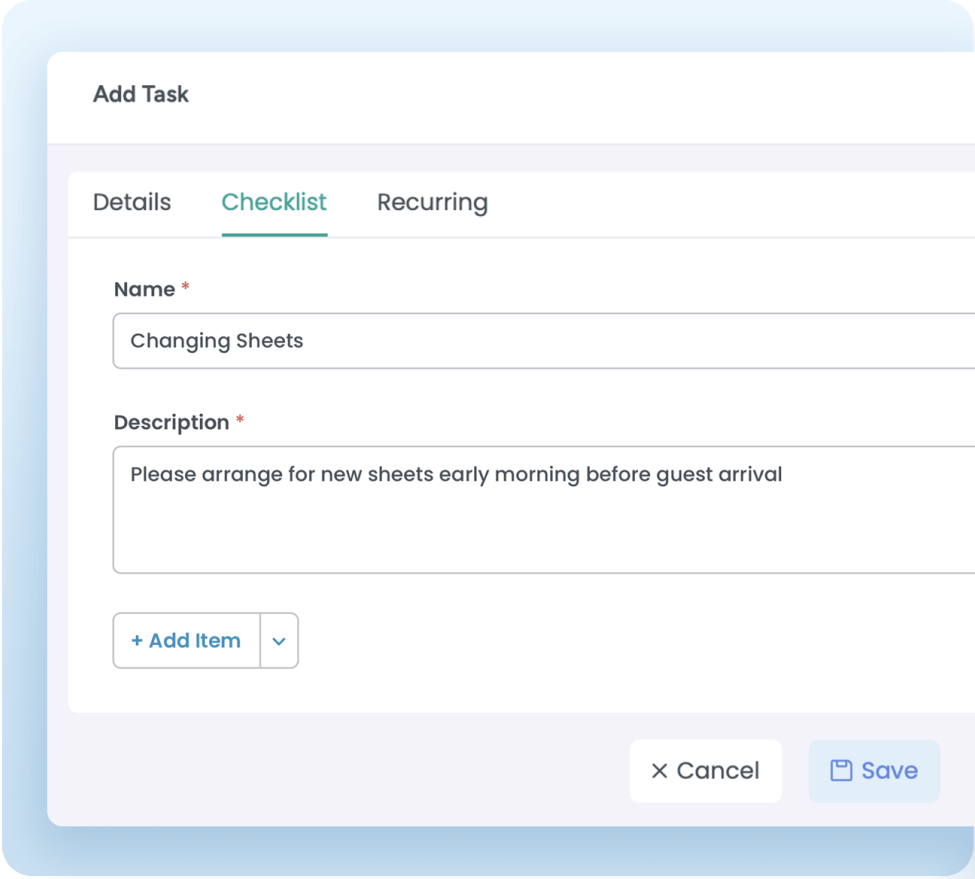The width and height of the screenshot is (975, 879).
Task: Expand the Add Item dropdown chevron
Action: [279, 641]
